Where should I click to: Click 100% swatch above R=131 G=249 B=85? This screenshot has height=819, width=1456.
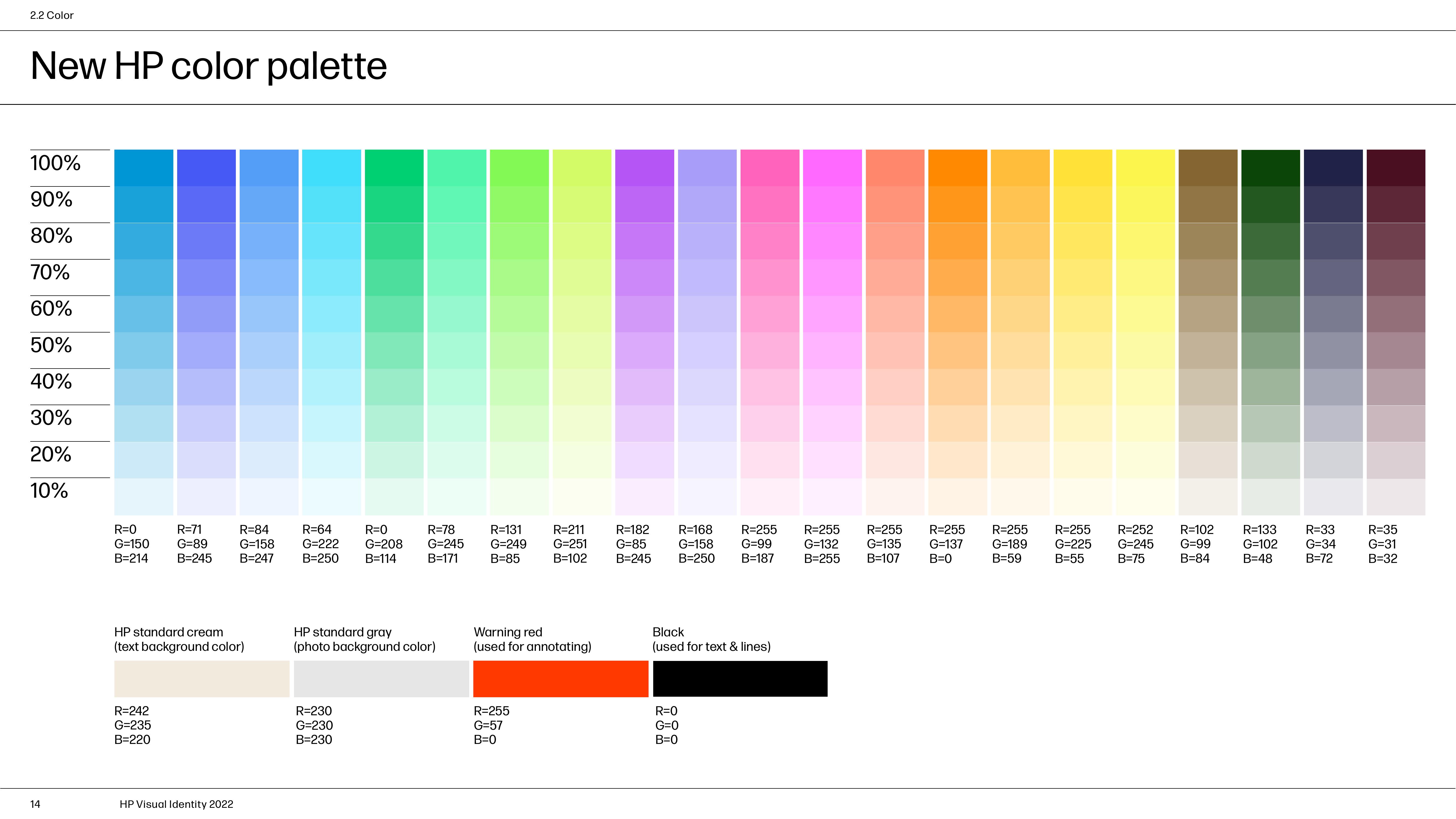(519, 168)
